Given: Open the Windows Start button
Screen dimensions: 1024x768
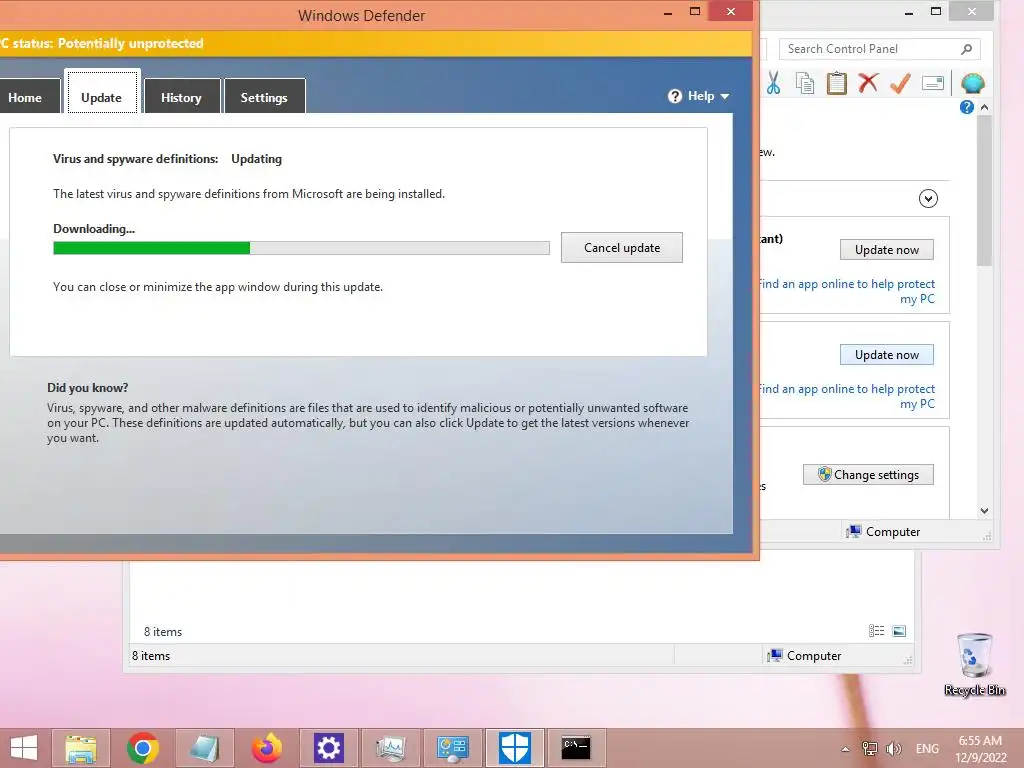Looking at the screenshot, I should coord(24,748).
